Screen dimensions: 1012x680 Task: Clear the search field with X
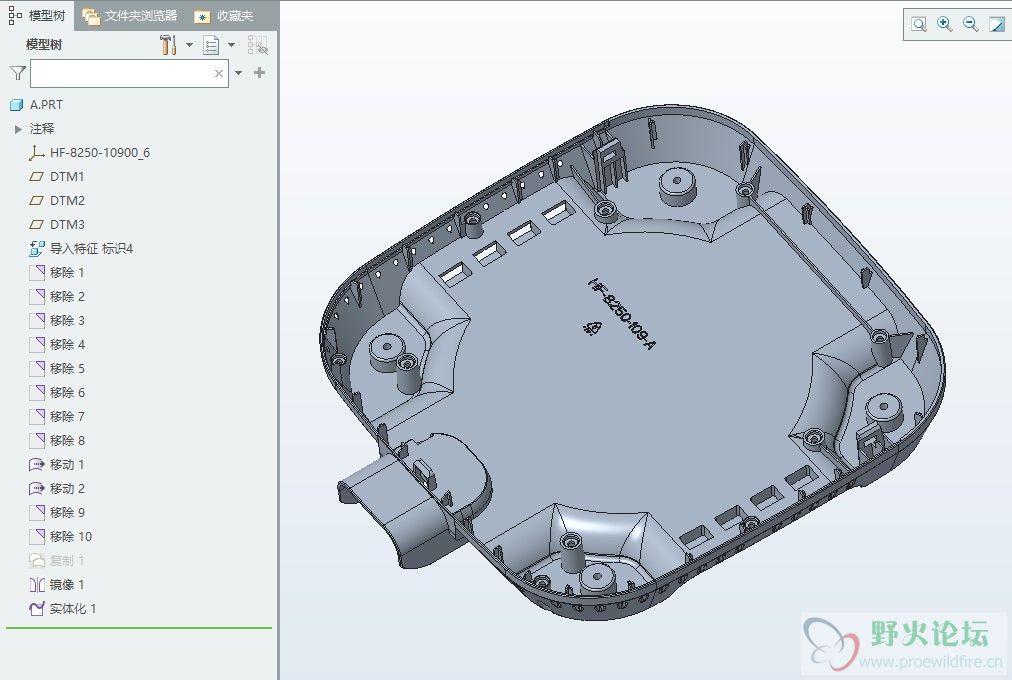[x=219, y=74]
